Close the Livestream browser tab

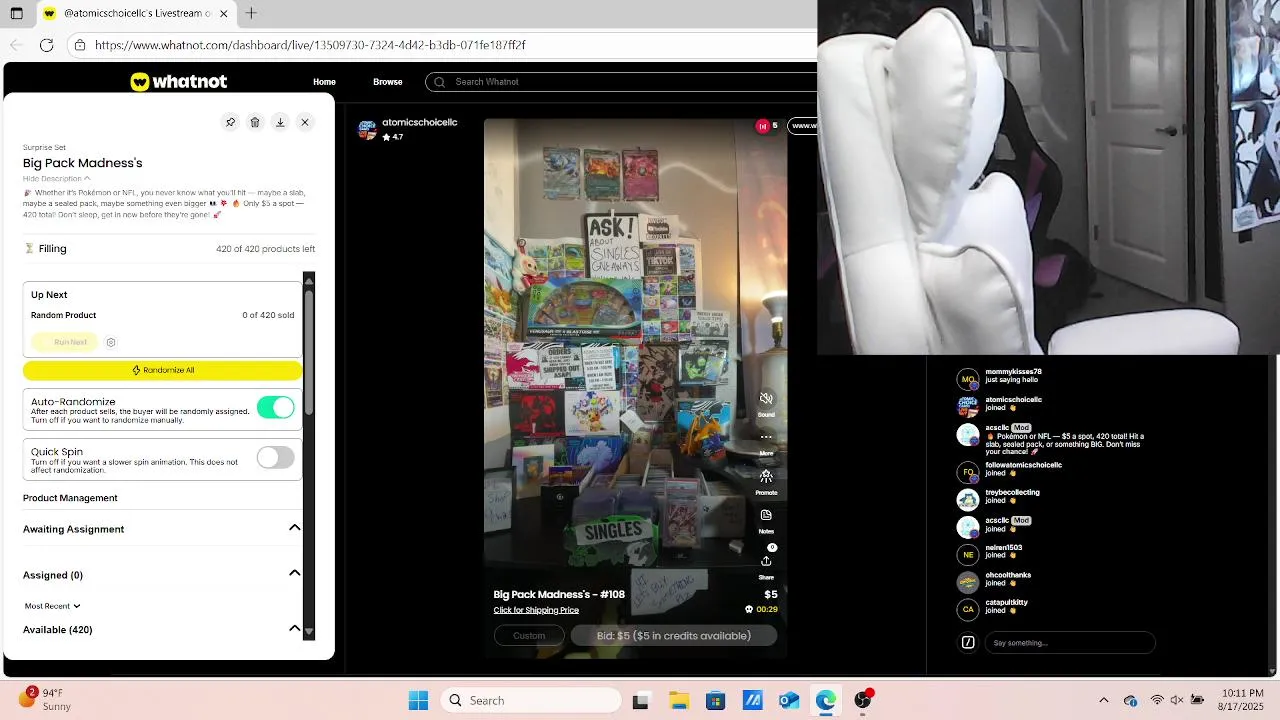(x=223, y=14)
